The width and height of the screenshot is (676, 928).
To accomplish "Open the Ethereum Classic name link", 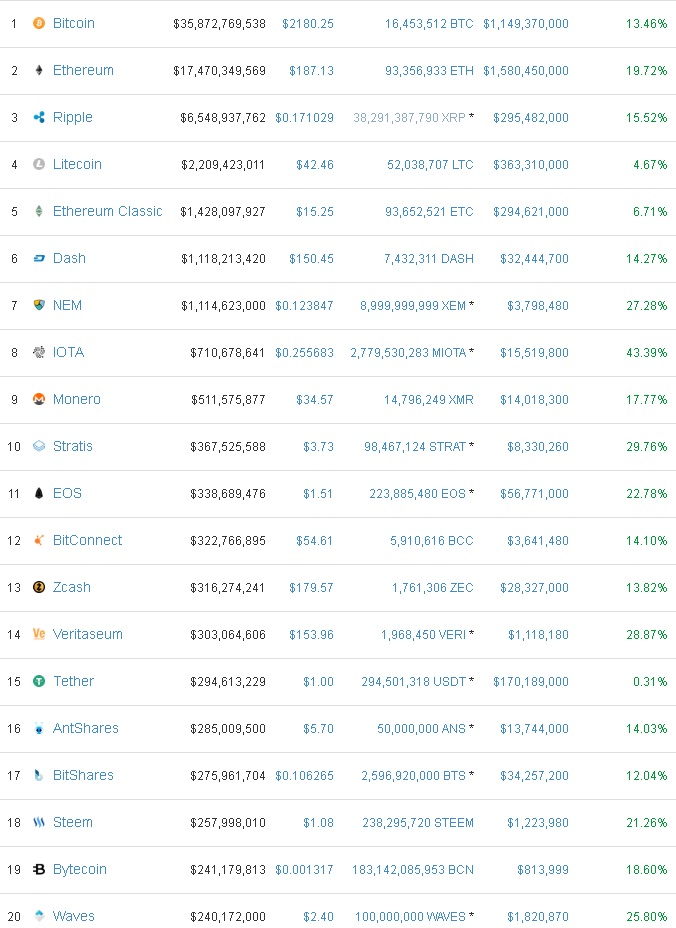I will click(x=107, y=211).
